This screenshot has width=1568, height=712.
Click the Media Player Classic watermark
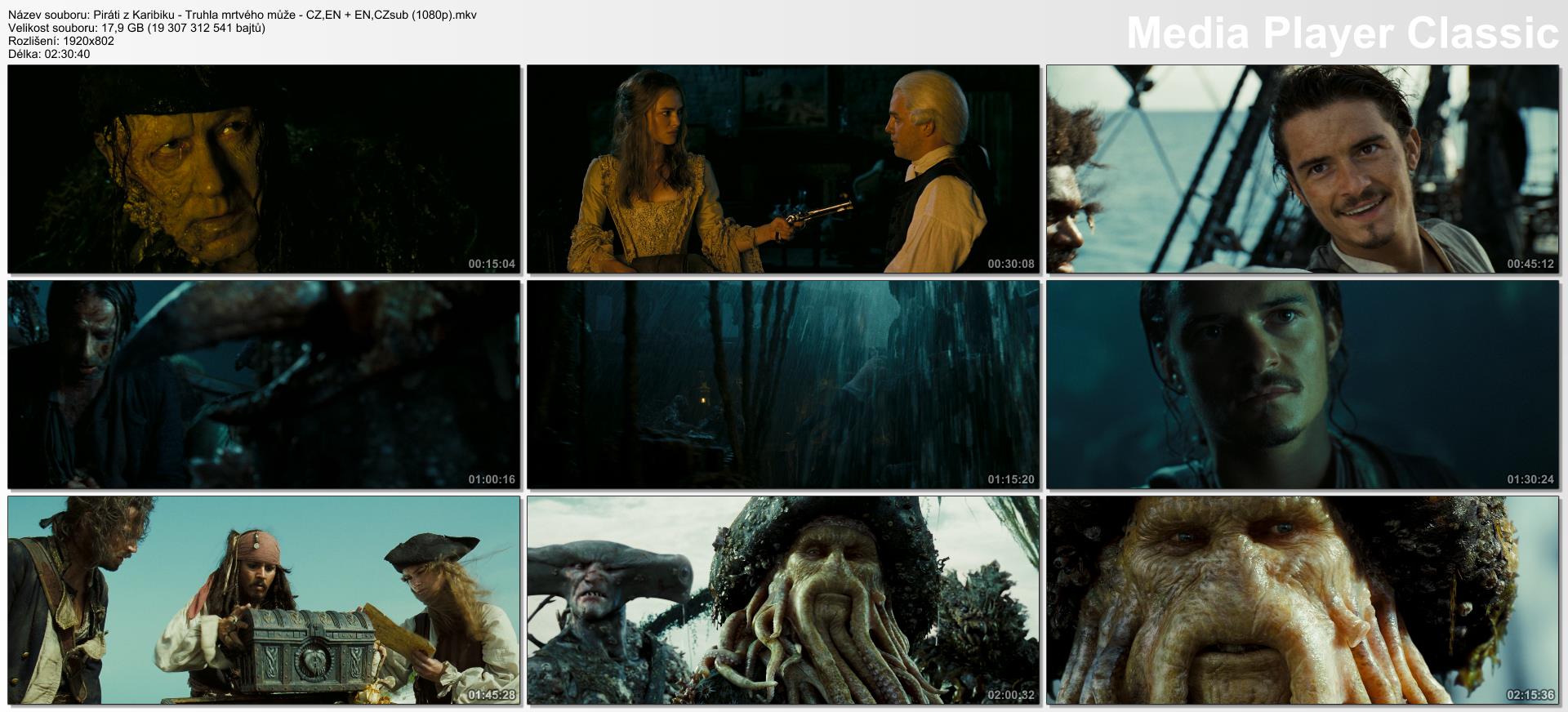click(1342, 33)
